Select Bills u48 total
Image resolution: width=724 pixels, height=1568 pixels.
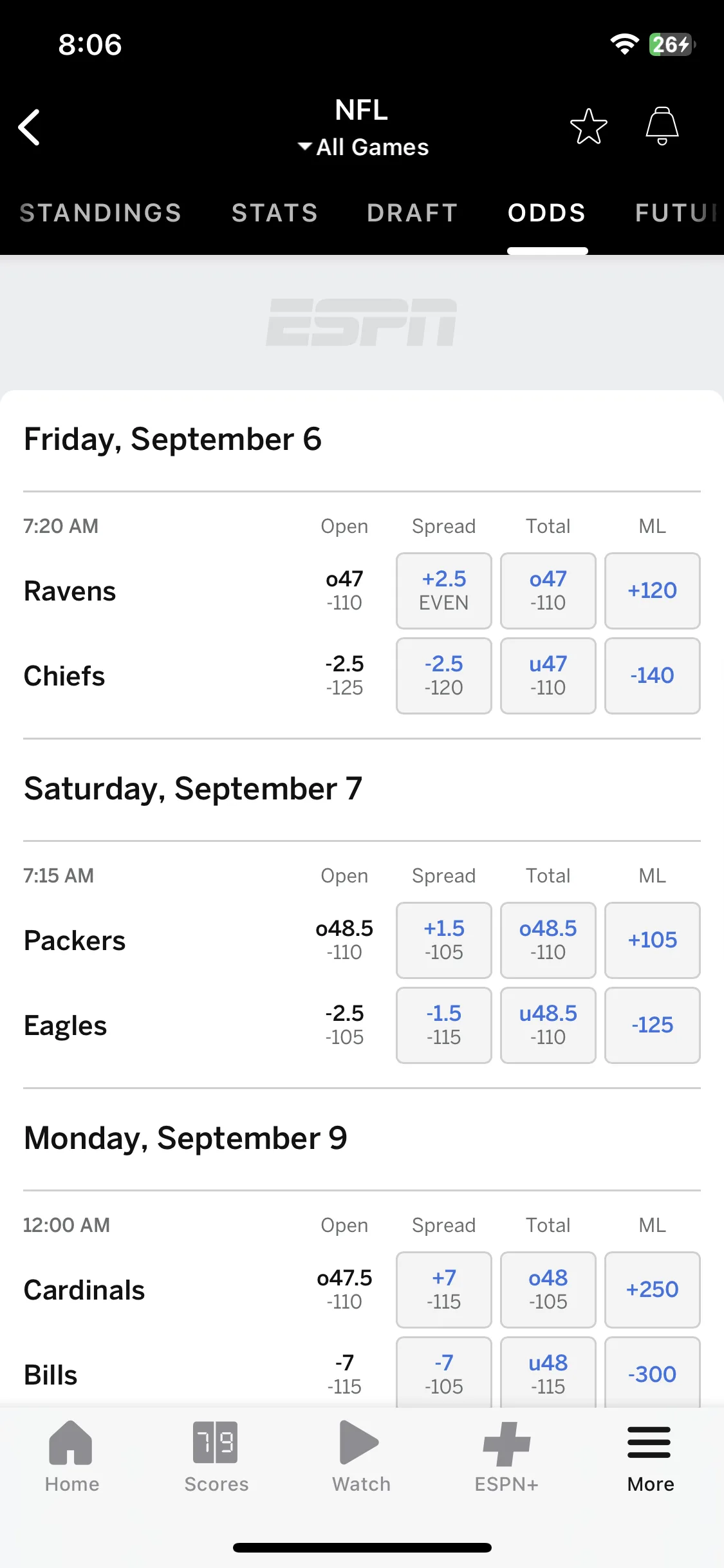pyautogui.click(x=548, y=1372)
